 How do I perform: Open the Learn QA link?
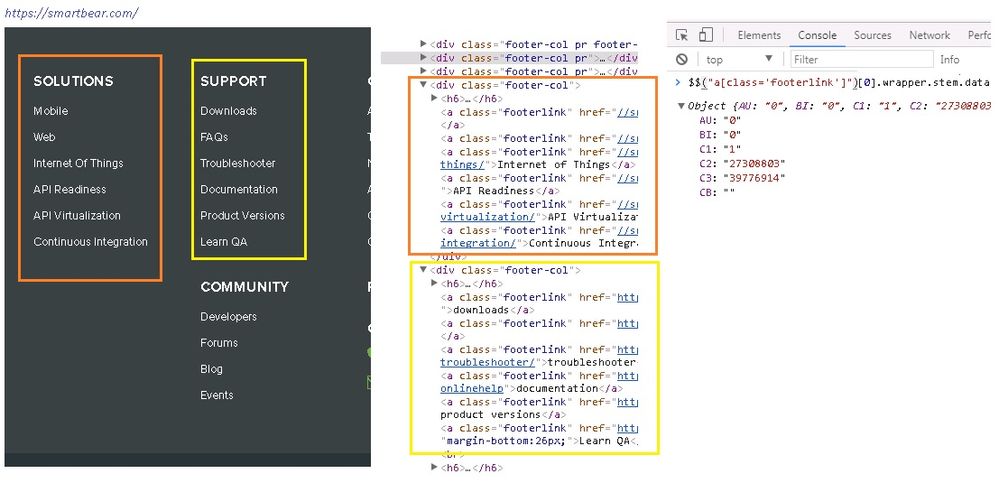224,242
